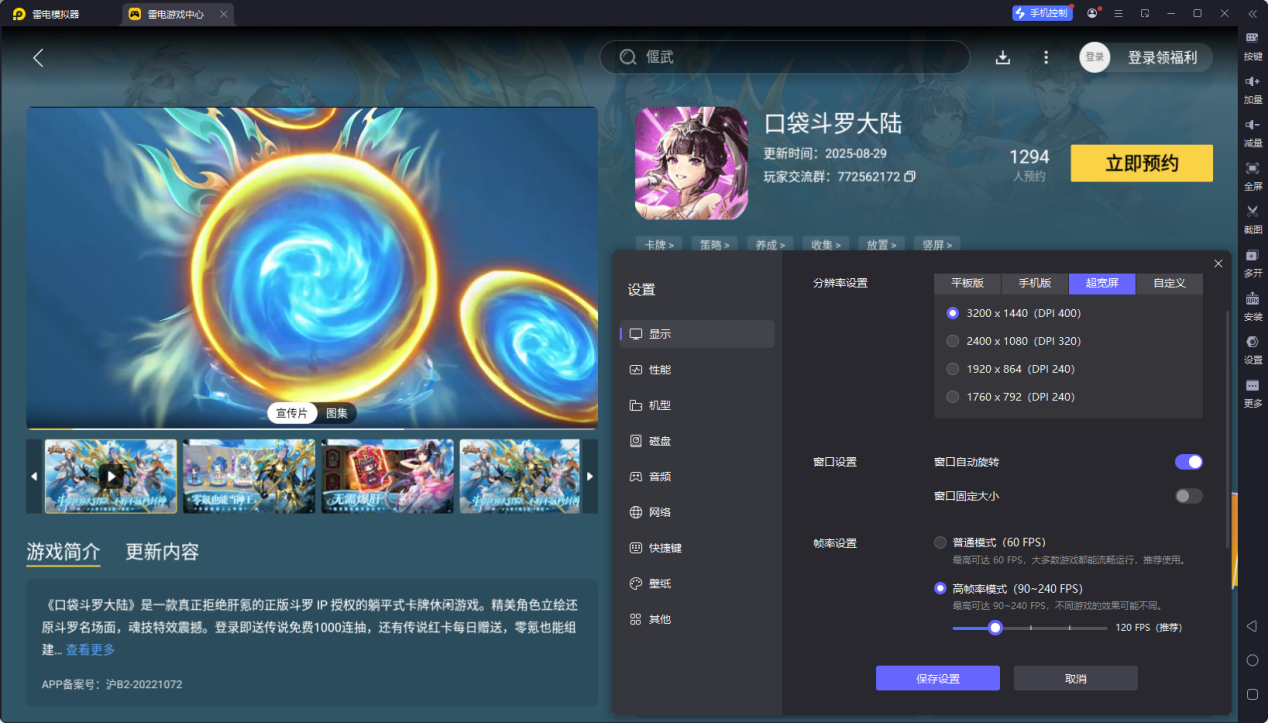This screenshot has width=1268, height=723.
Task: Open the 机型 settings category
Action: click(697, 405)
